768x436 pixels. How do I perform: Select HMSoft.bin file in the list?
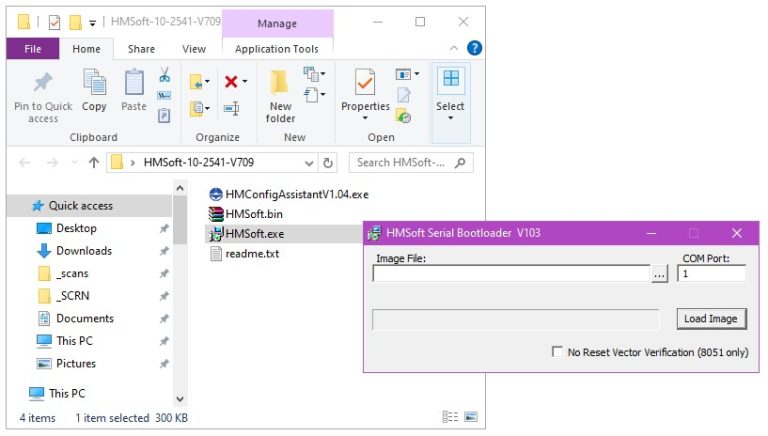click(254, 214)
